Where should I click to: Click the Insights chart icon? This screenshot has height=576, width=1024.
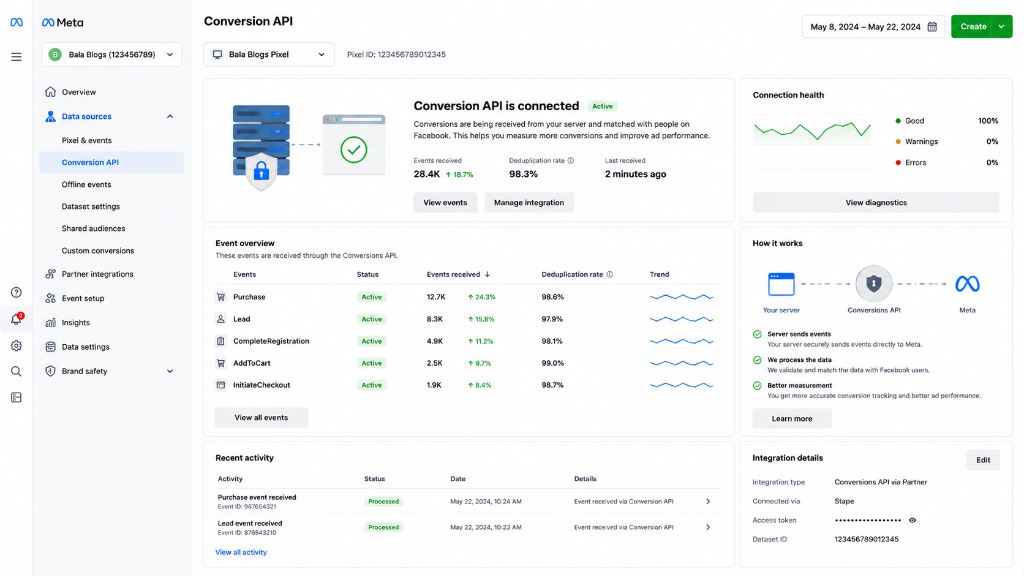click(50, 322)
